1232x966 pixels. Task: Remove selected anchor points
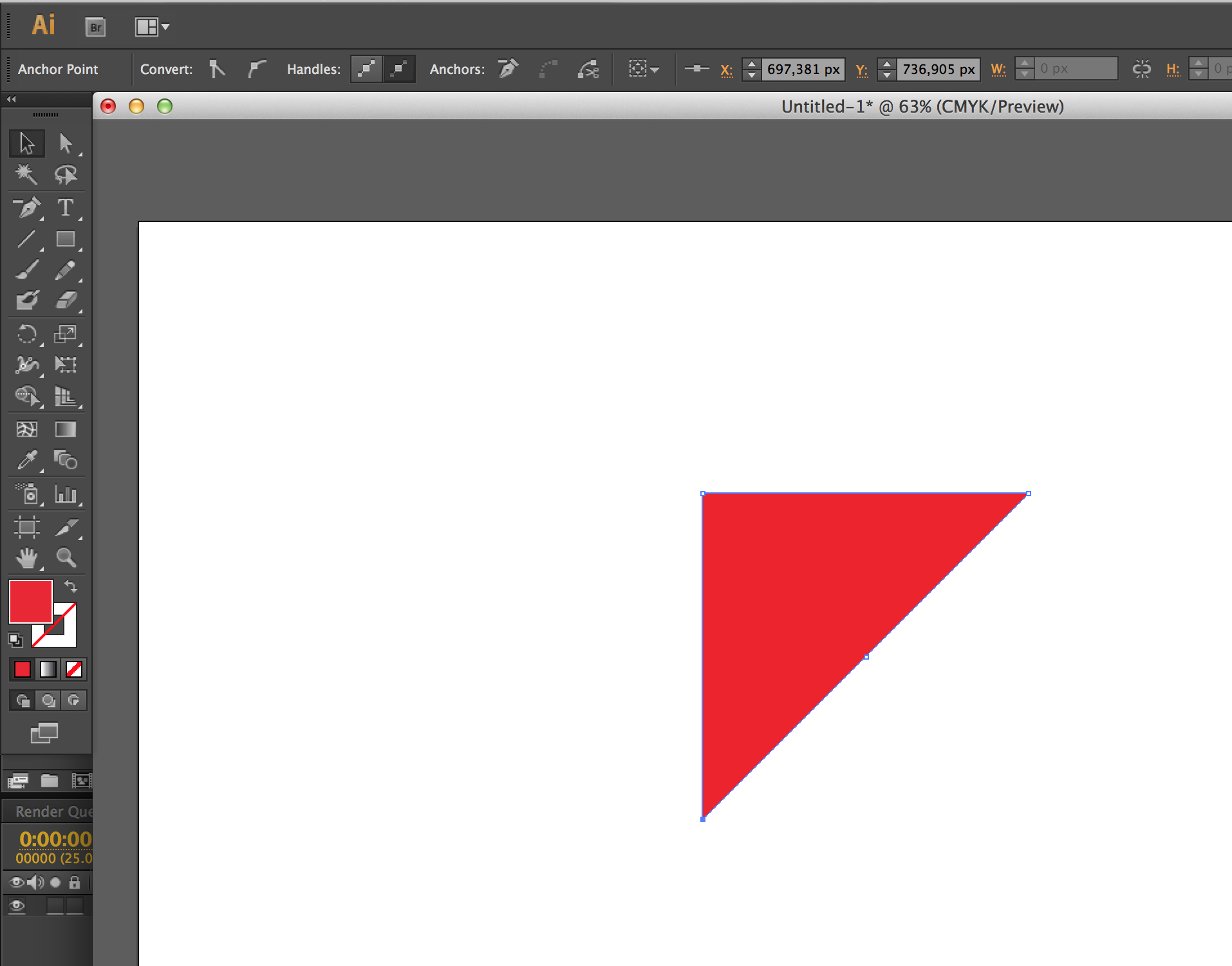[509, 68]
